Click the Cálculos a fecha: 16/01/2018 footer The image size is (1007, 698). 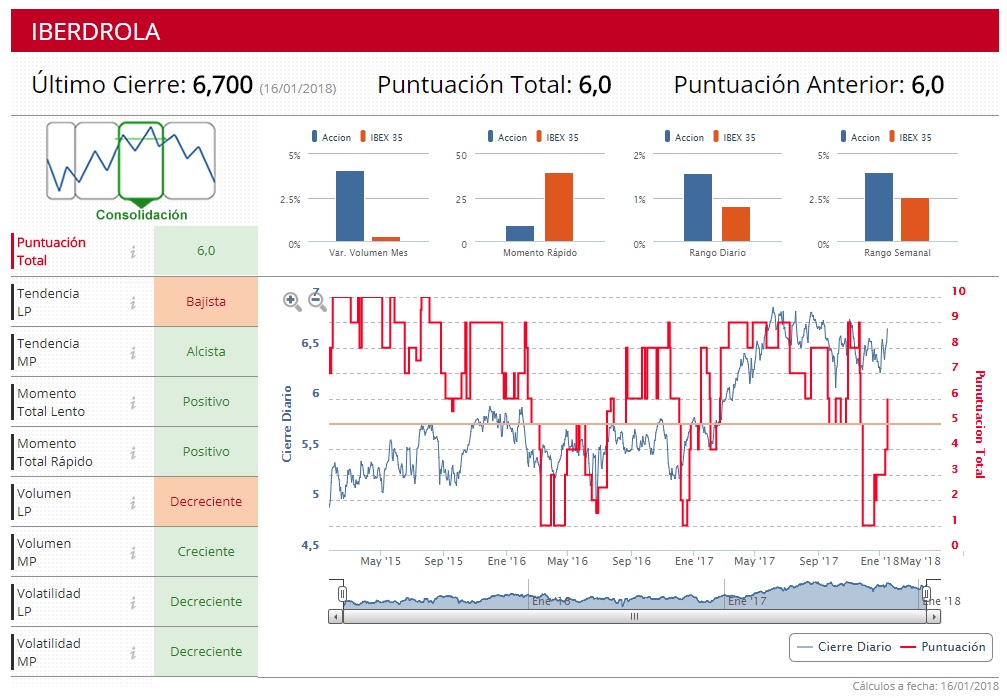(x=925, y=686)
